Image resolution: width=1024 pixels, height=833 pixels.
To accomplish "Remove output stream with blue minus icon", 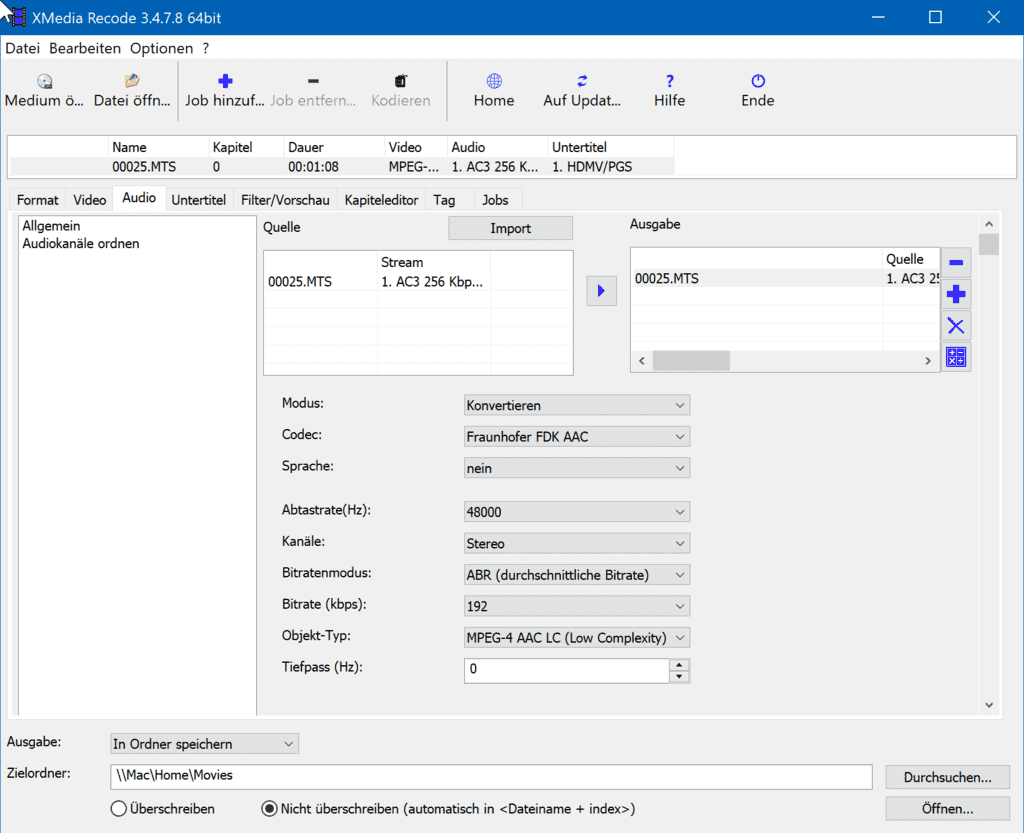I will (x=956, y=263).
